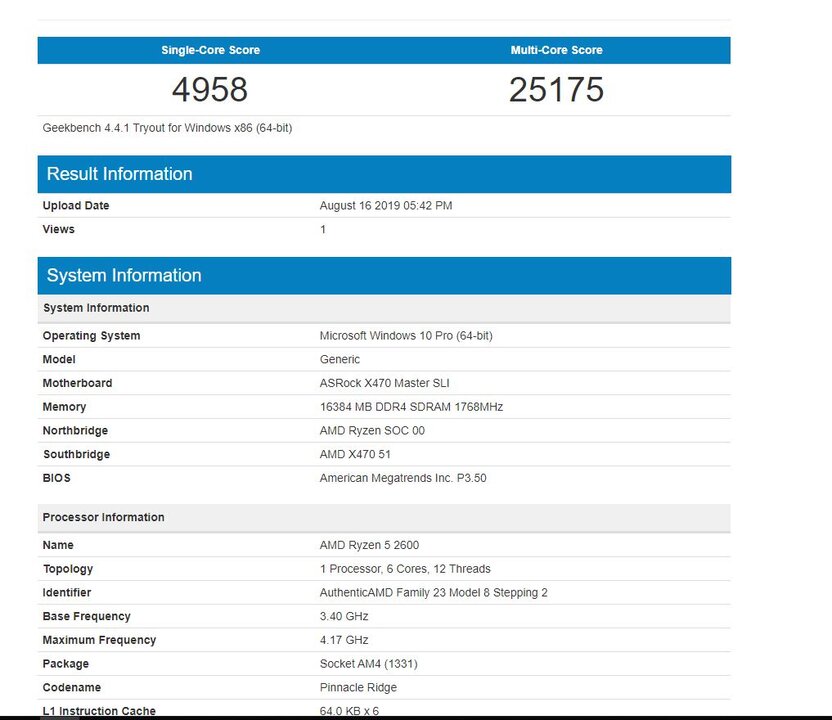The height and width of the screenshot is (720, 832).
Task: Select 1 Processor, 6 Cores, 12 Threads
Action: [405, 569]
